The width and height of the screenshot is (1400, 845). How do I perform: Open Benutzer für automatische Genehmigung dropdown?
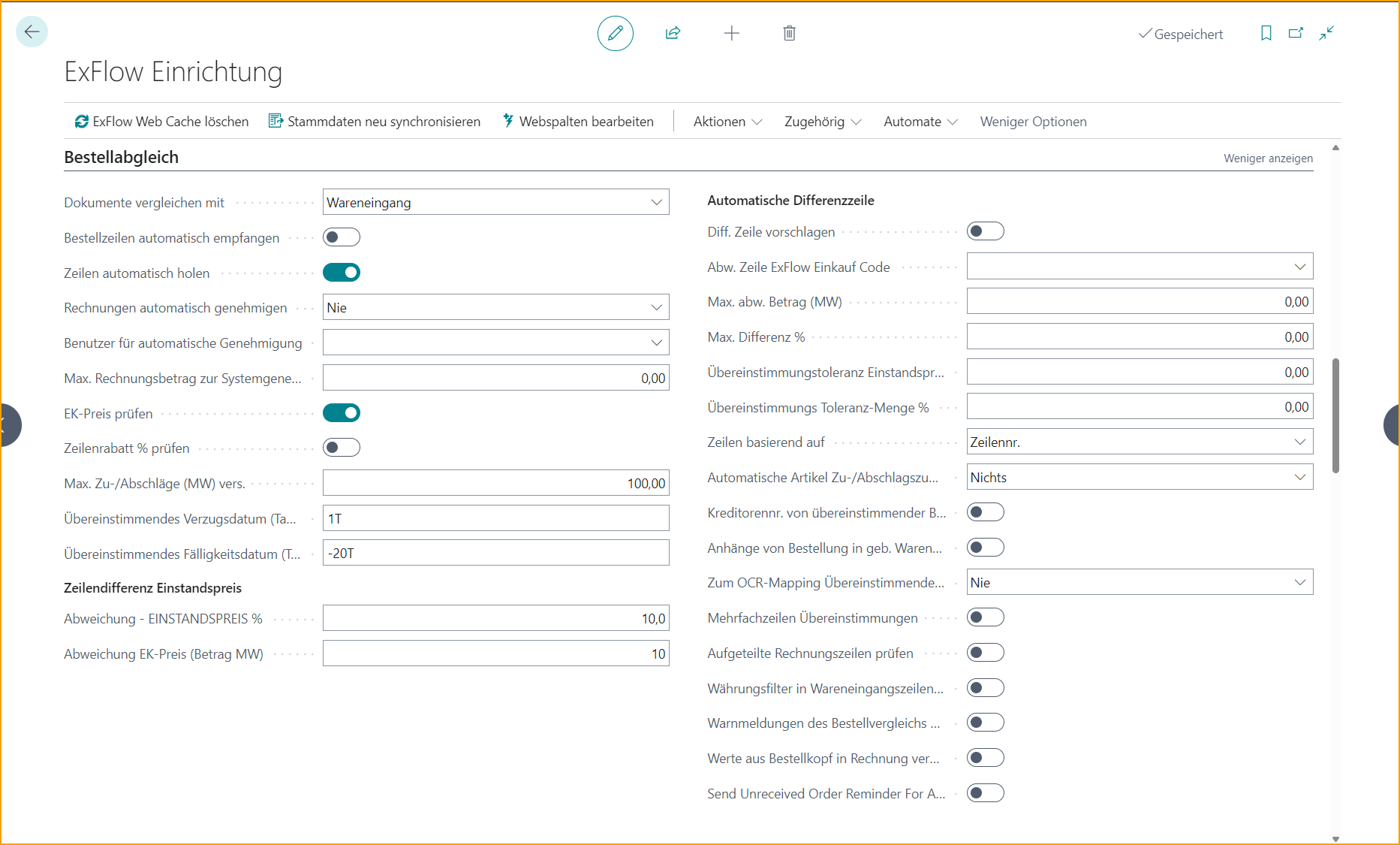[x=496, y=343]
